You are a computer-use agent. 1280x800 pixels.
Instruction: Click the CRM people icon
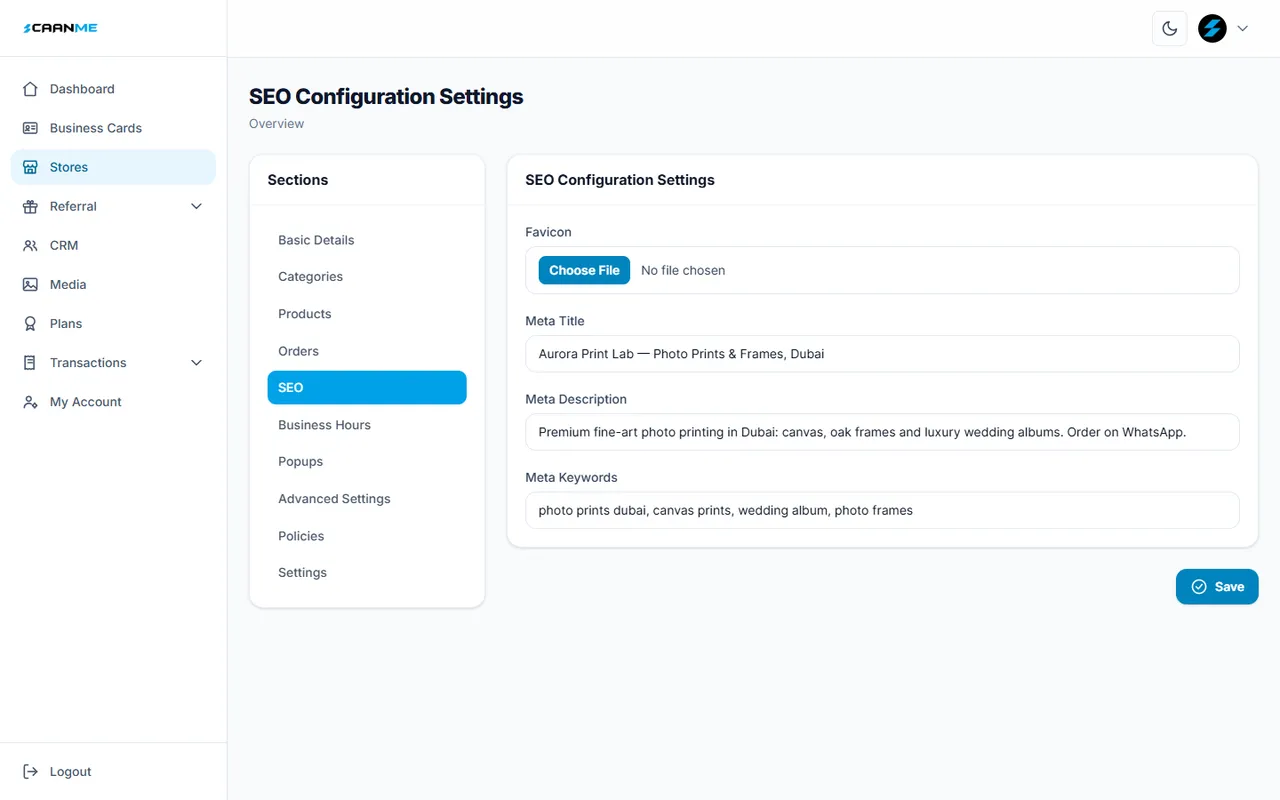click(30, 245)
